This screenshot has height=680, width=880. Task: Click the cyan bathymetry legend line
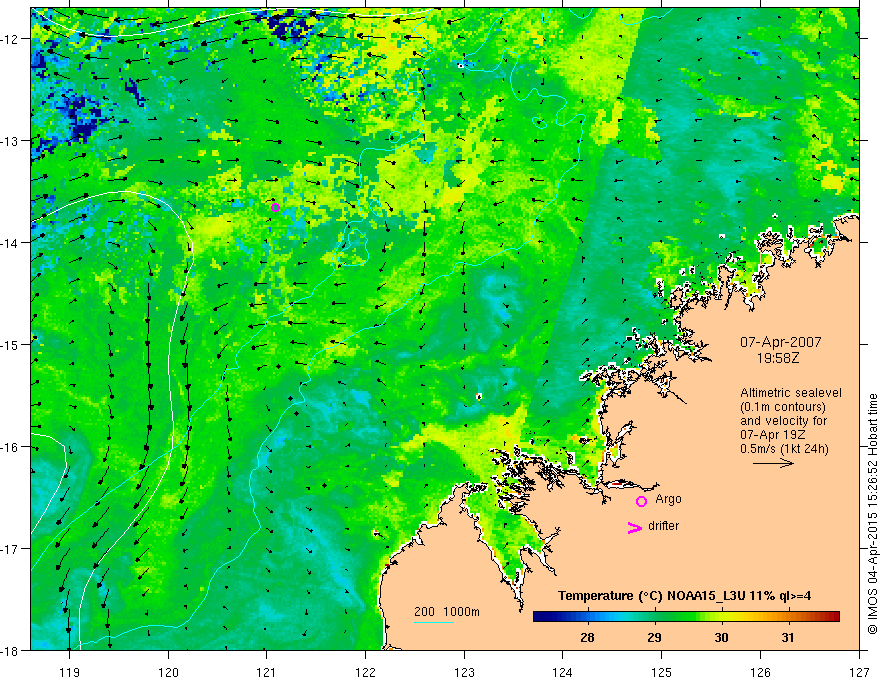[434, 622]
